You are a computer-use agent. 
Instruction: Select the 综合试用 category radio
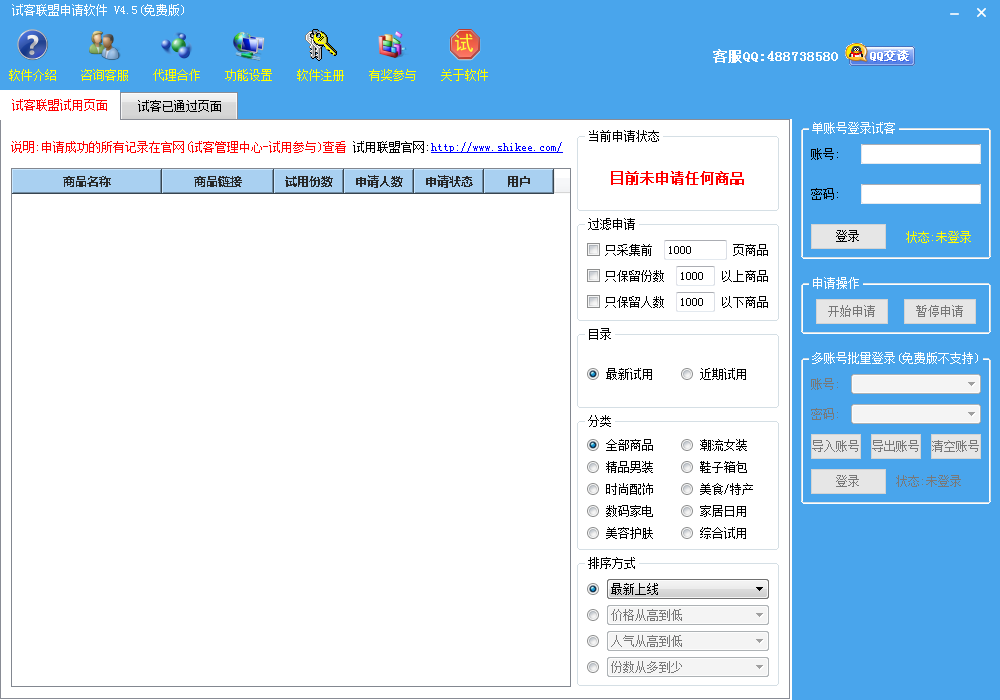tap(687, 533)
